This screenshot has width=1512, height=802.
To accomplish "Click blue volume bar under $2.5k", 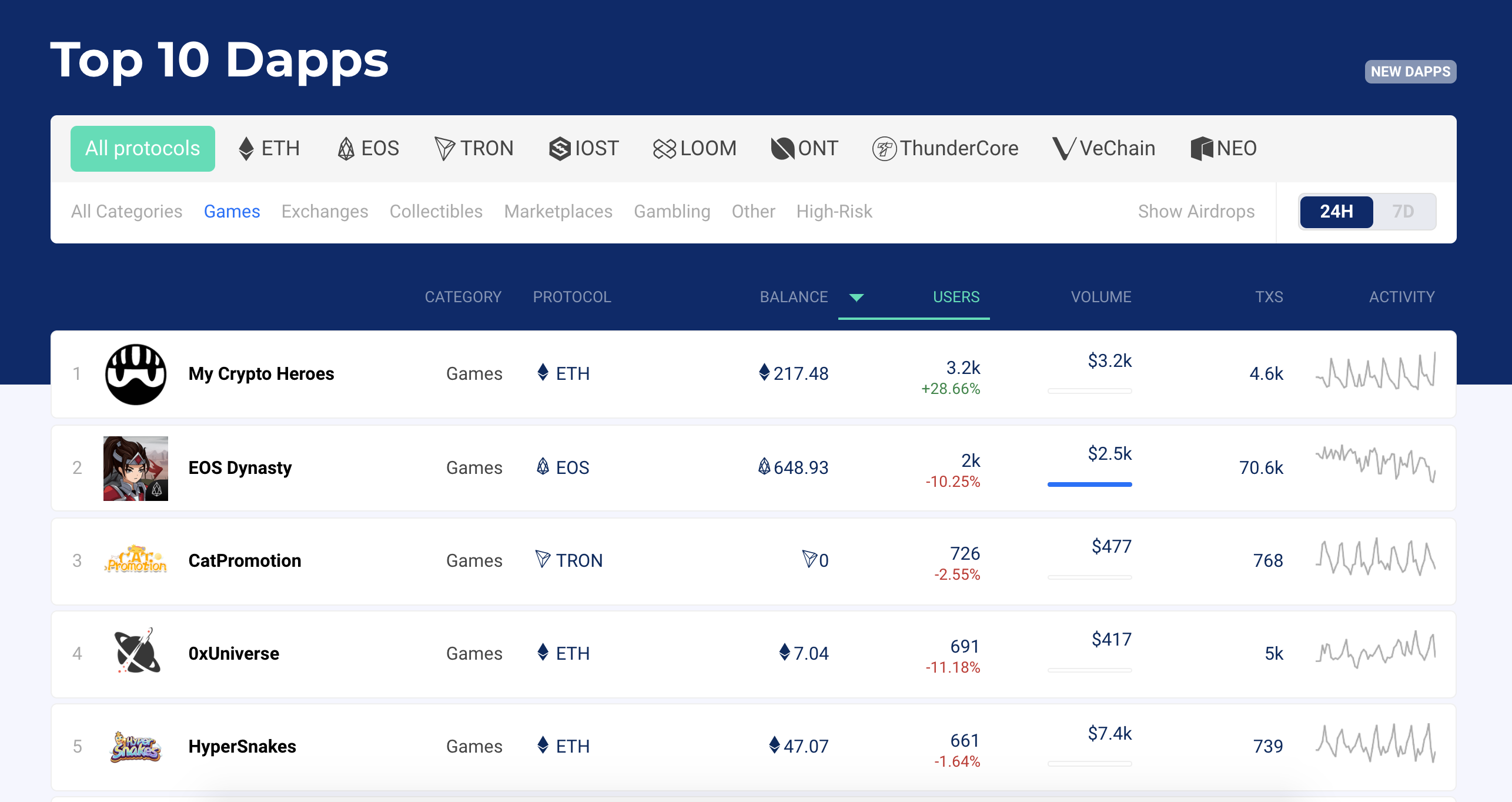I will pyautogui.click(x=1089, y=484).
